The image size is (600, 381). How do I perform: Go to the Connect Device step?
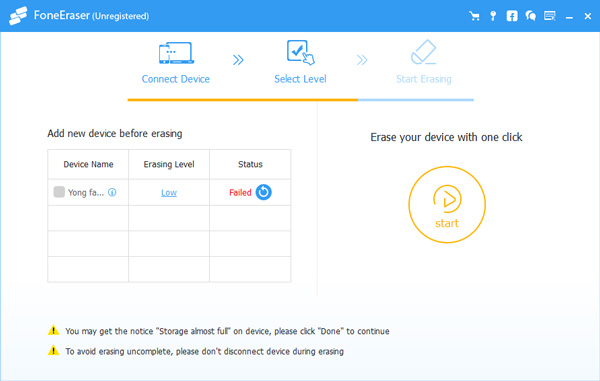176,62
